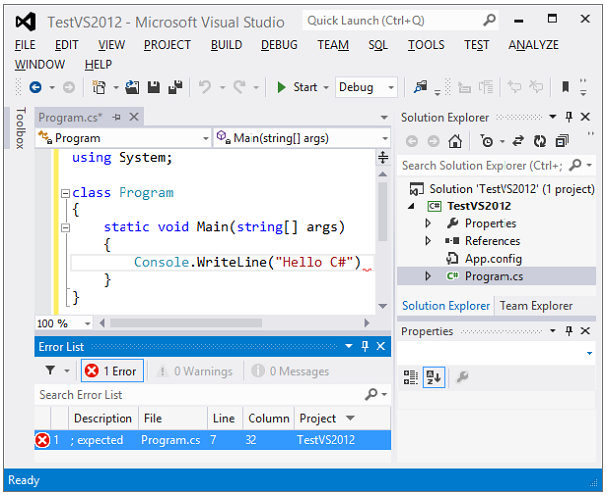
Task: Open the FILE menu
Action: coord(25,44)
